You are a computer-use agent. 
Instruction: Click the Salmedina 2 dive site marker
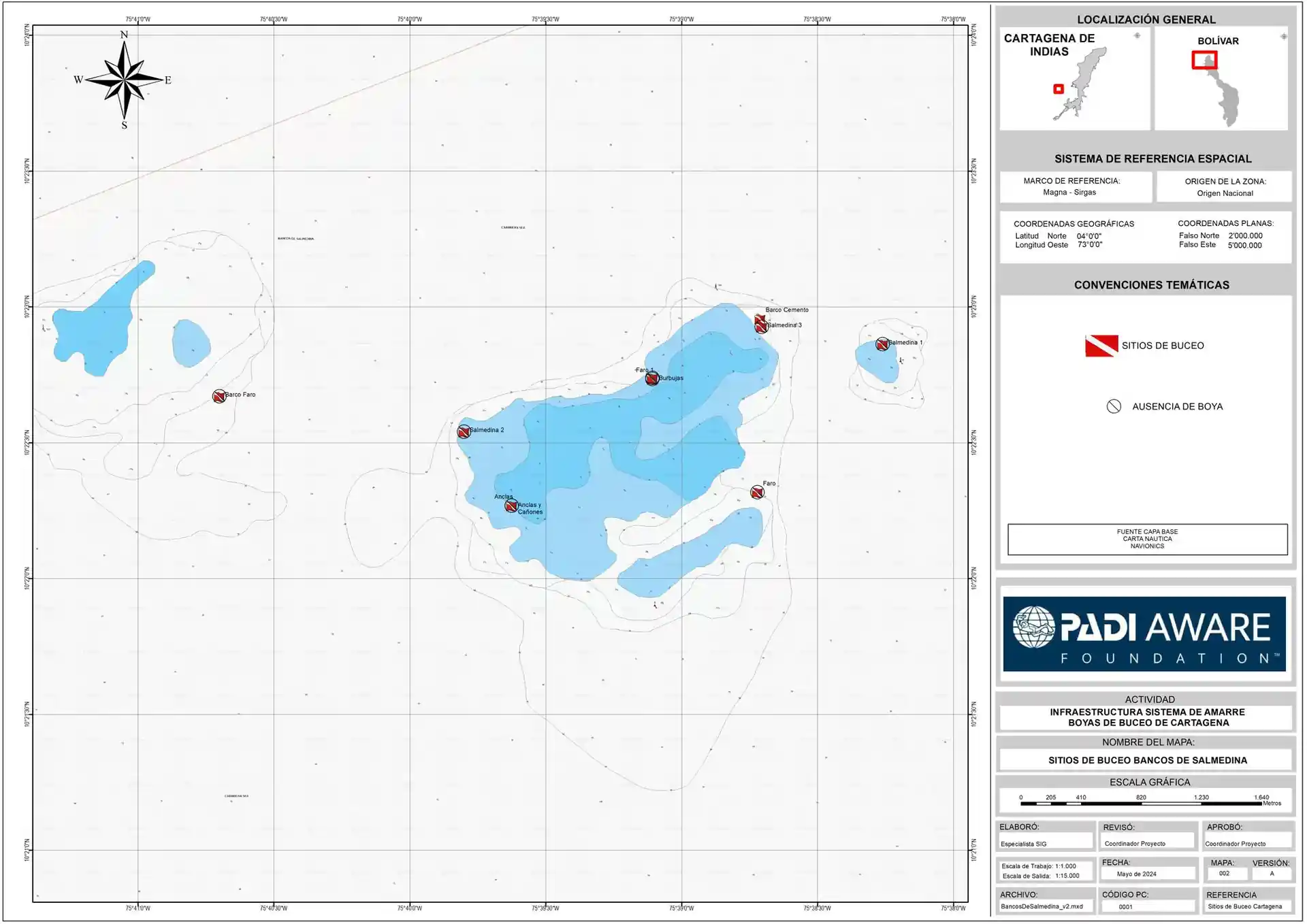464,431
